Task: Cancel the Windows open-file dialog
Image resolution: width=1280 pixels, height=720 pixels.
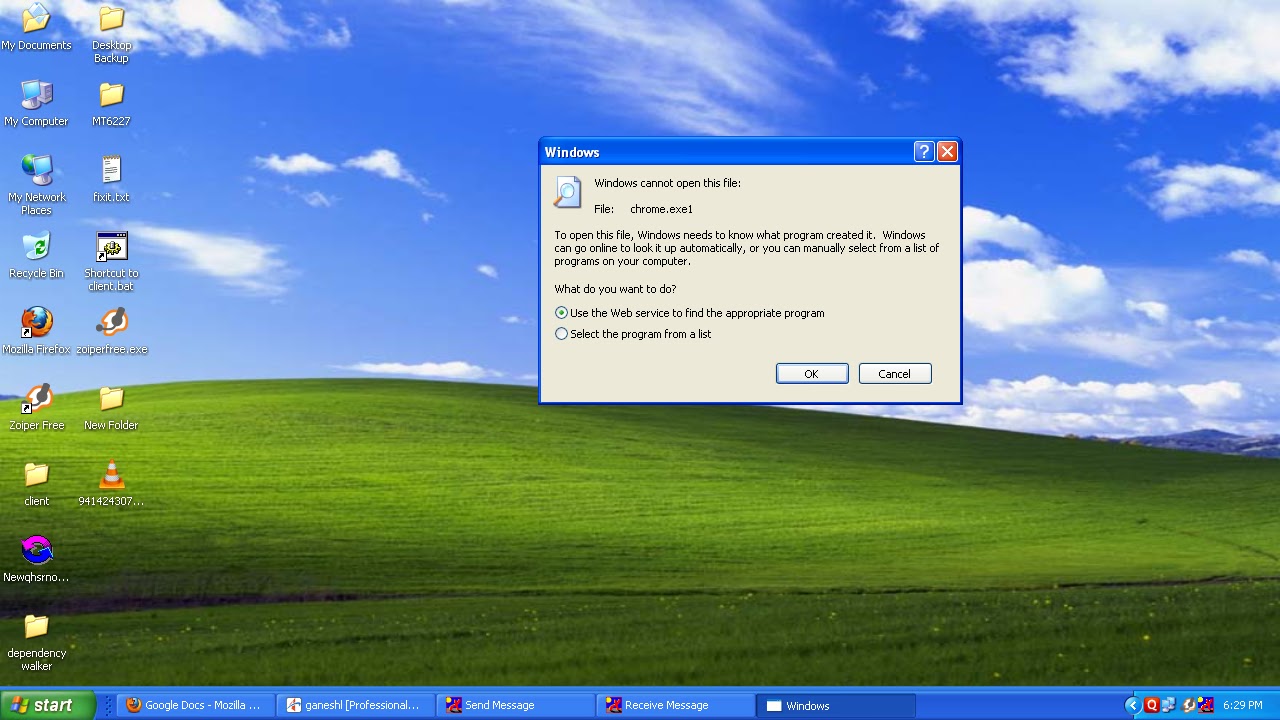Action: (894, 373)
